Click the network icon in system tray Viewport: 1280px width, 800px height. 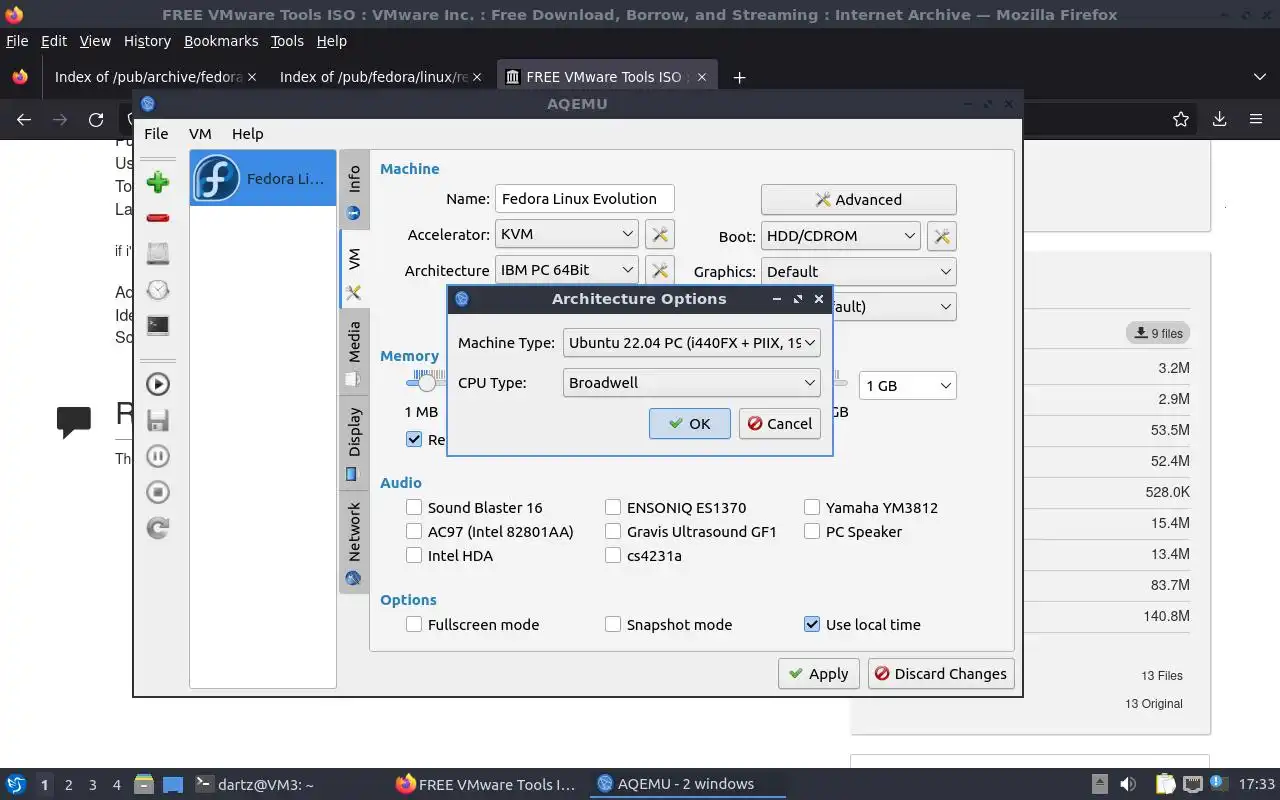tap(1192, 784)
